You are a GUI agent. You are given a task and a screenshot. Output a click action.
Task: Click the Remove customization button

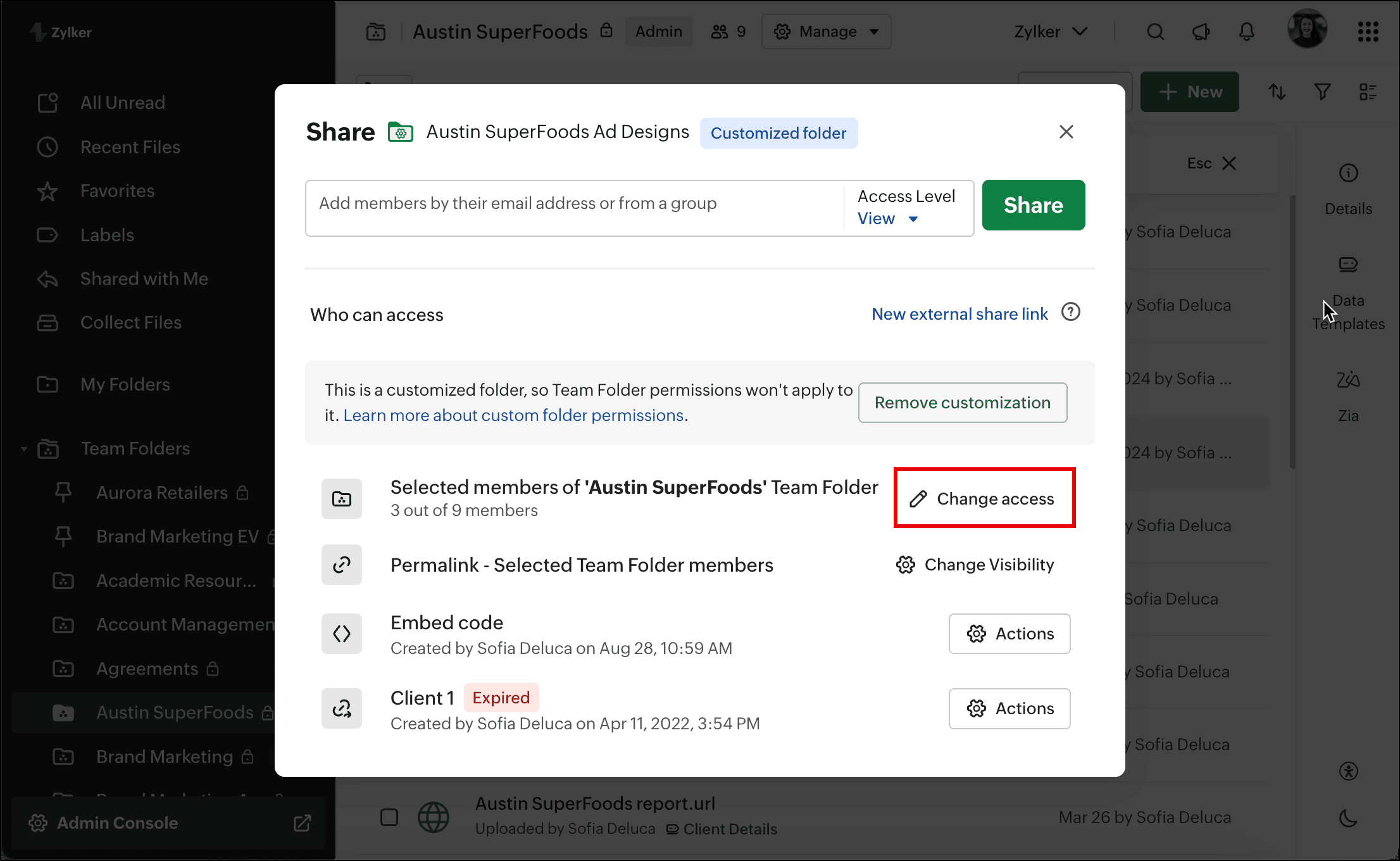pyautogui.click(x=962, y=403)
